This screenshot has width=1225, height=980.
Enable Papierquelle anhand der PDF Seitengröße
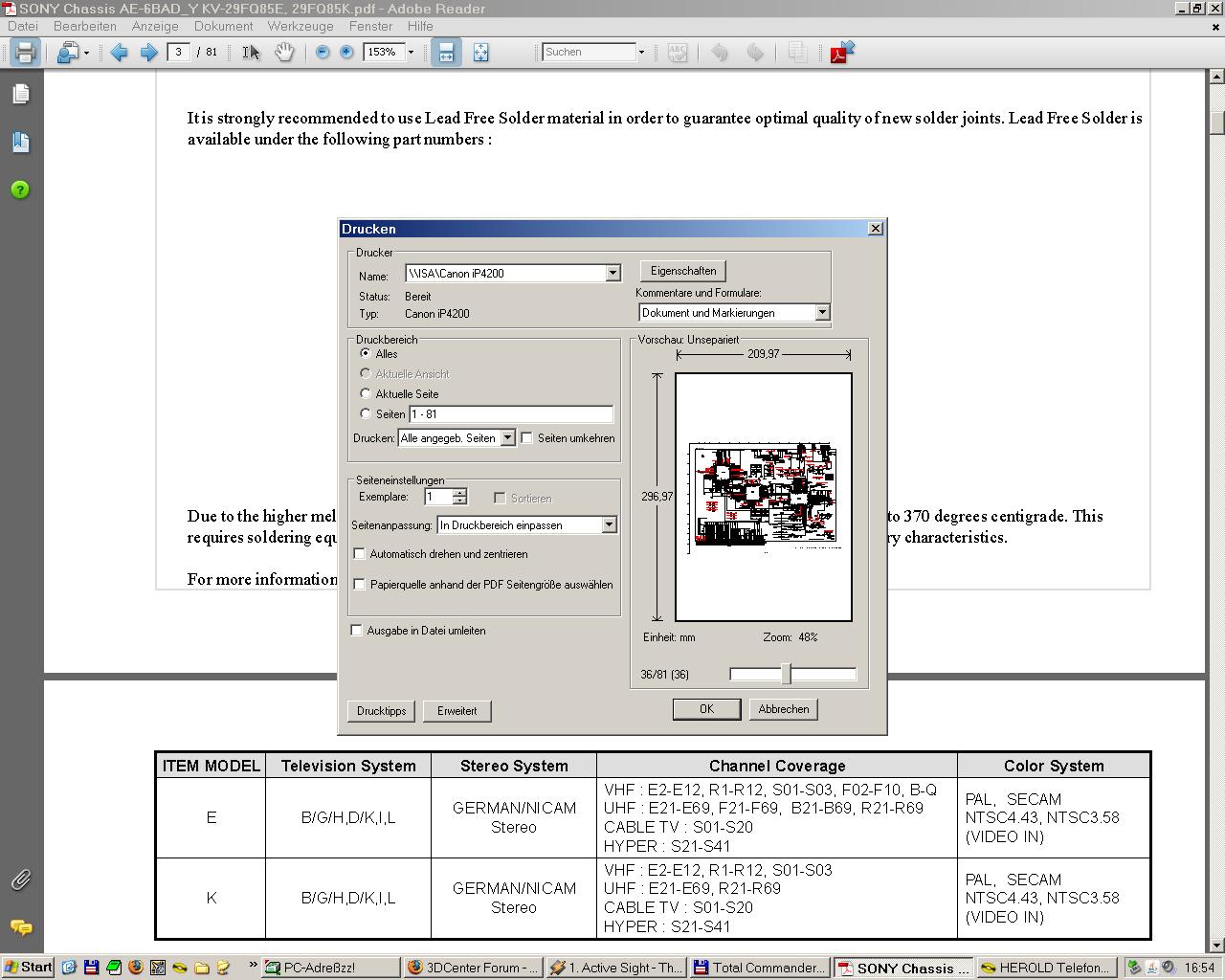[360, 584]
